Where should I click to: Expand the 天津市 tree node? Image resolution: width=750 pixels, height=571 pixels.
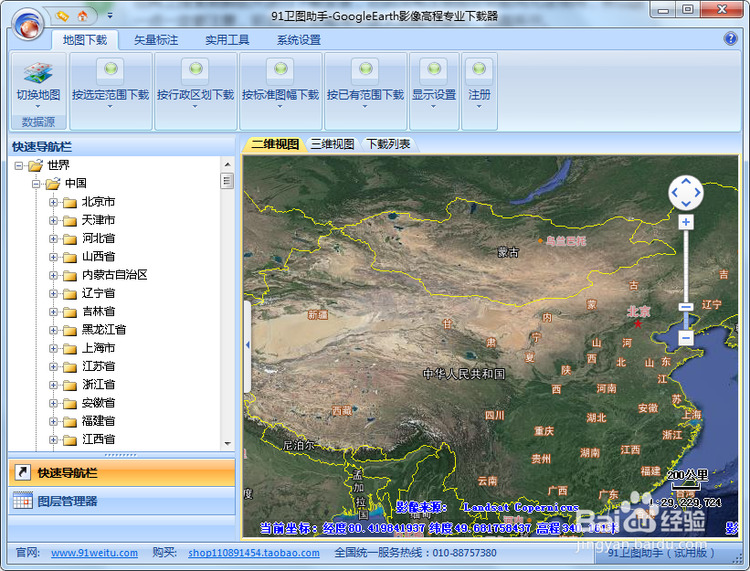(x=54, y=220)
